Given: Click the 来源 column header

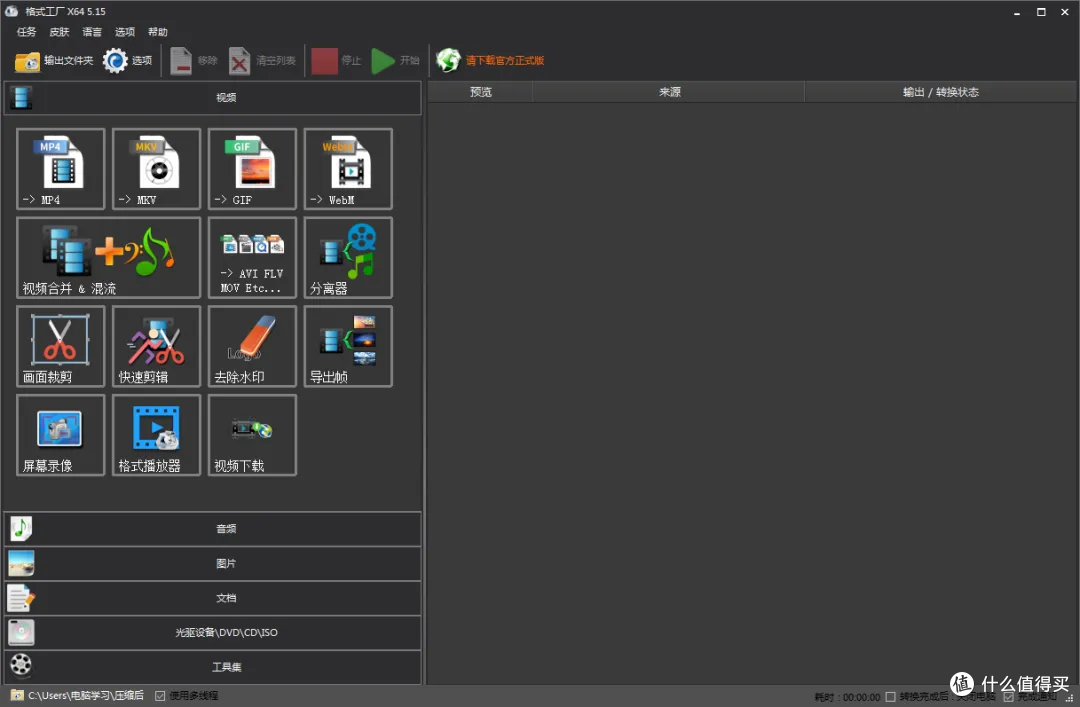Looking at the screenshot, I should (669, 92).
